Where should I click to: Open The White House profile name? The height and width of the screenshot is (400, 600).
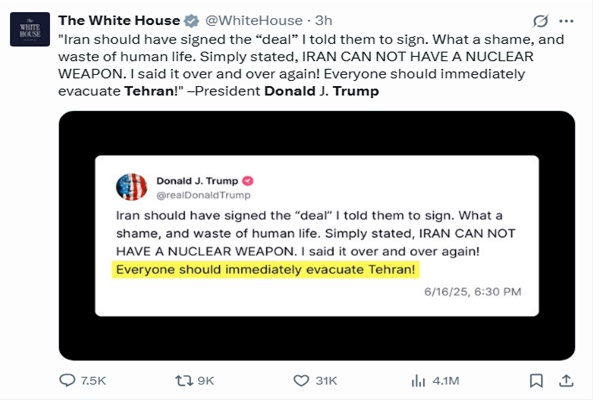click(119, 20)
